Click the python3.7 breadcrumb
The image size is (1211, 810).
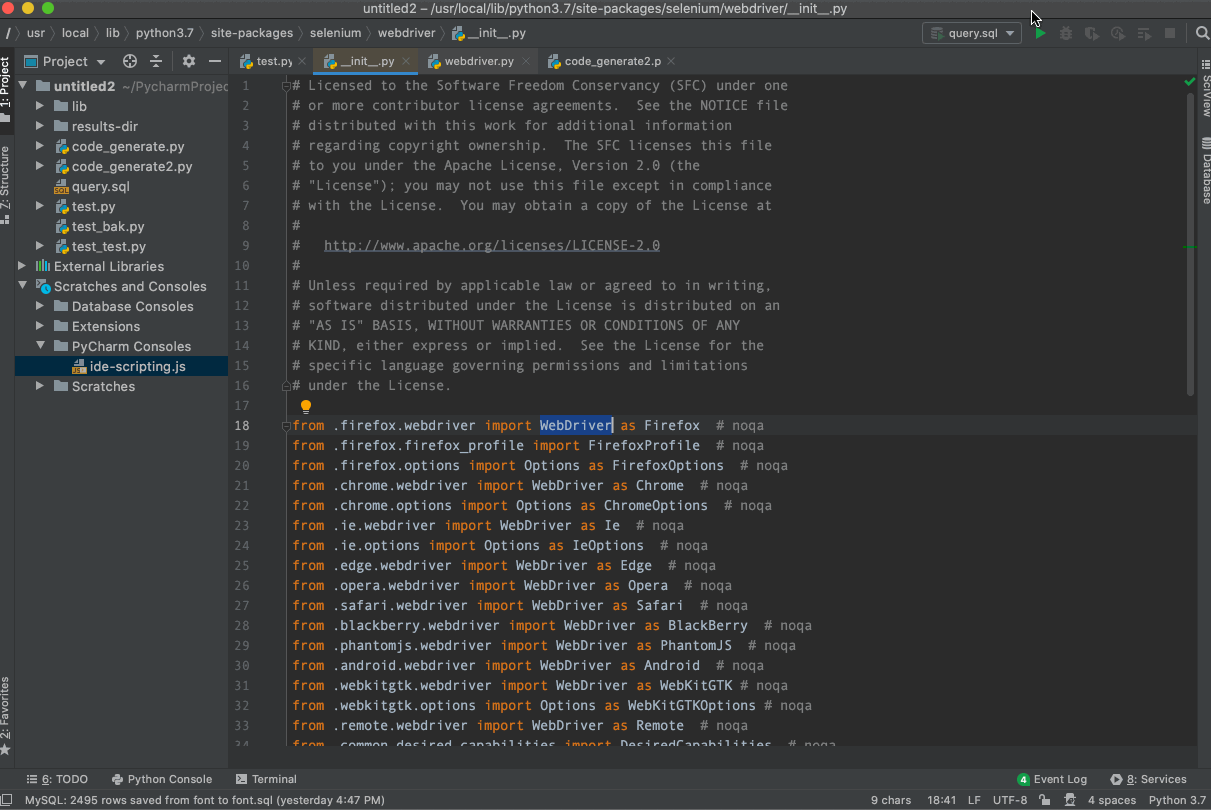coord(165,33)
